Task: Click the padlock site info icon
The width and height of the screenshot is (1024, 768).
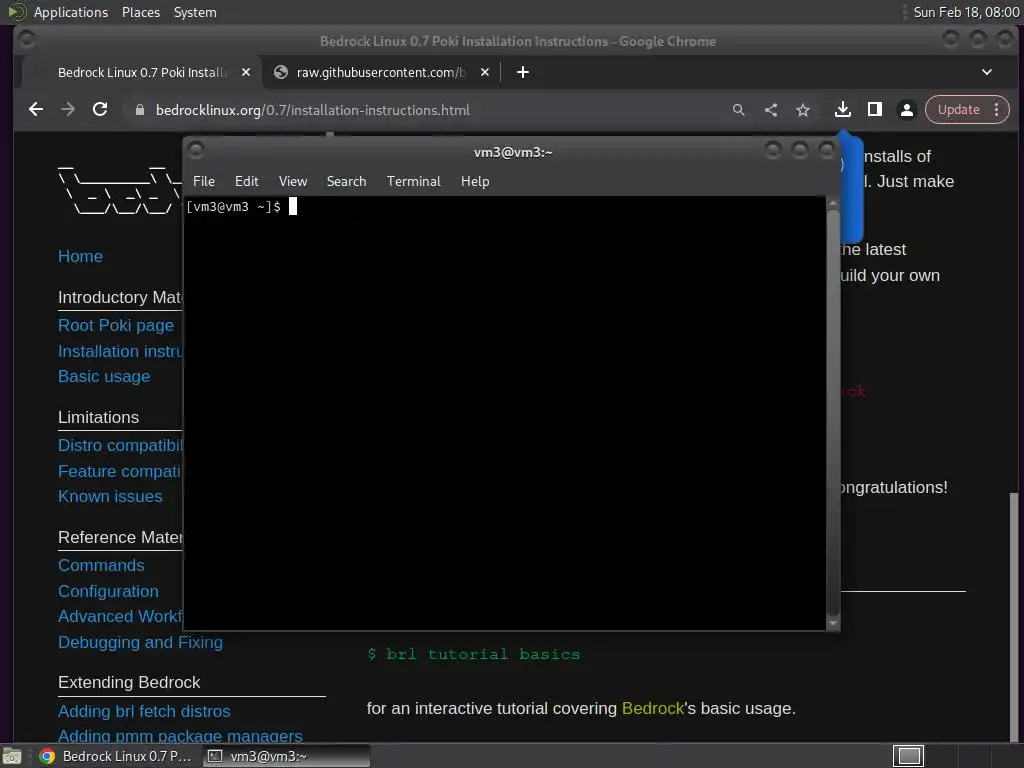Action: point(139,110)
